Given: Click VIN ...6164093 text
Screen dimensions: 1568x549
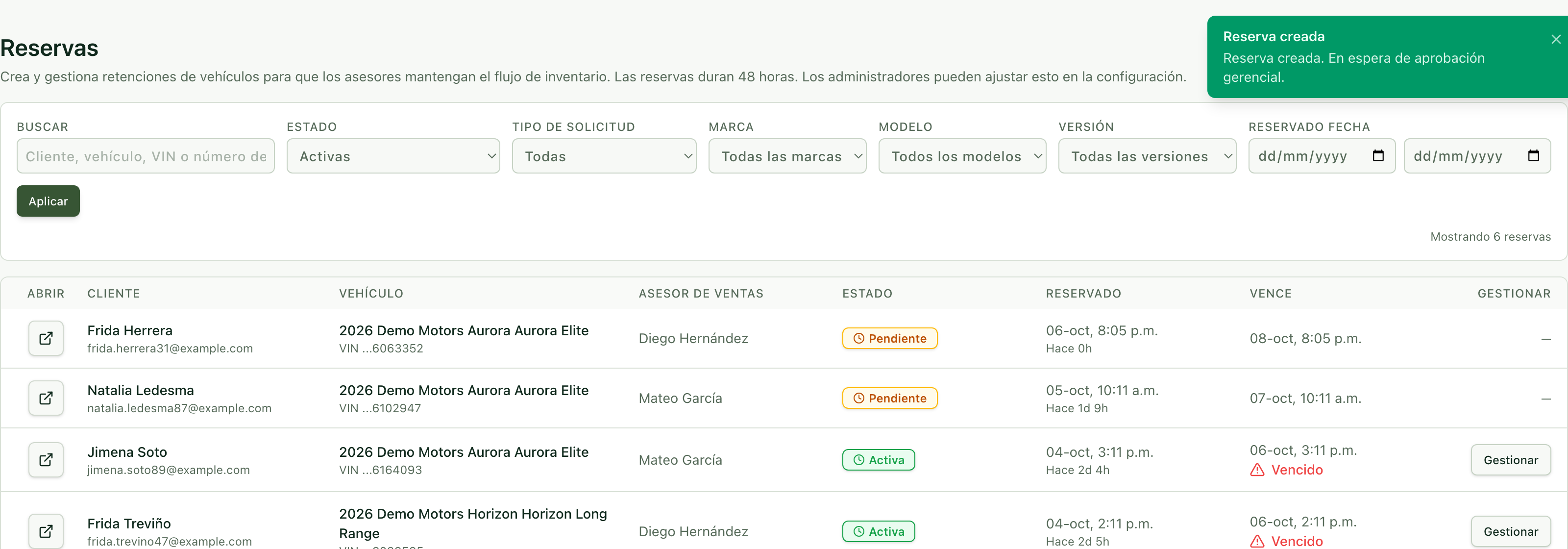Looking at the screenshot, I should (380, 470).
